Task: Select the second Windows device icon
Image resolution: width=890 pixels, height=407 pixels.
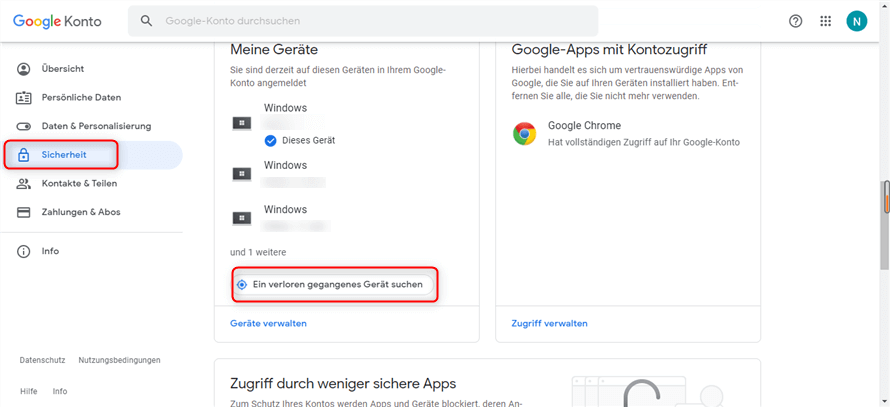Action: 242,174
